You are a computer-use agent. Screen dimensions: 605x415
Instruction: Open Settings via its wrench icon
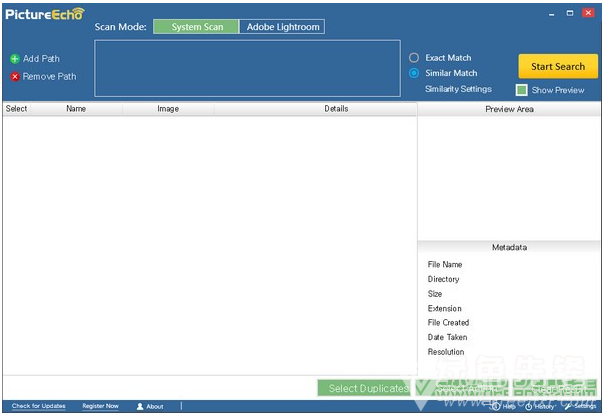point(568,406)
